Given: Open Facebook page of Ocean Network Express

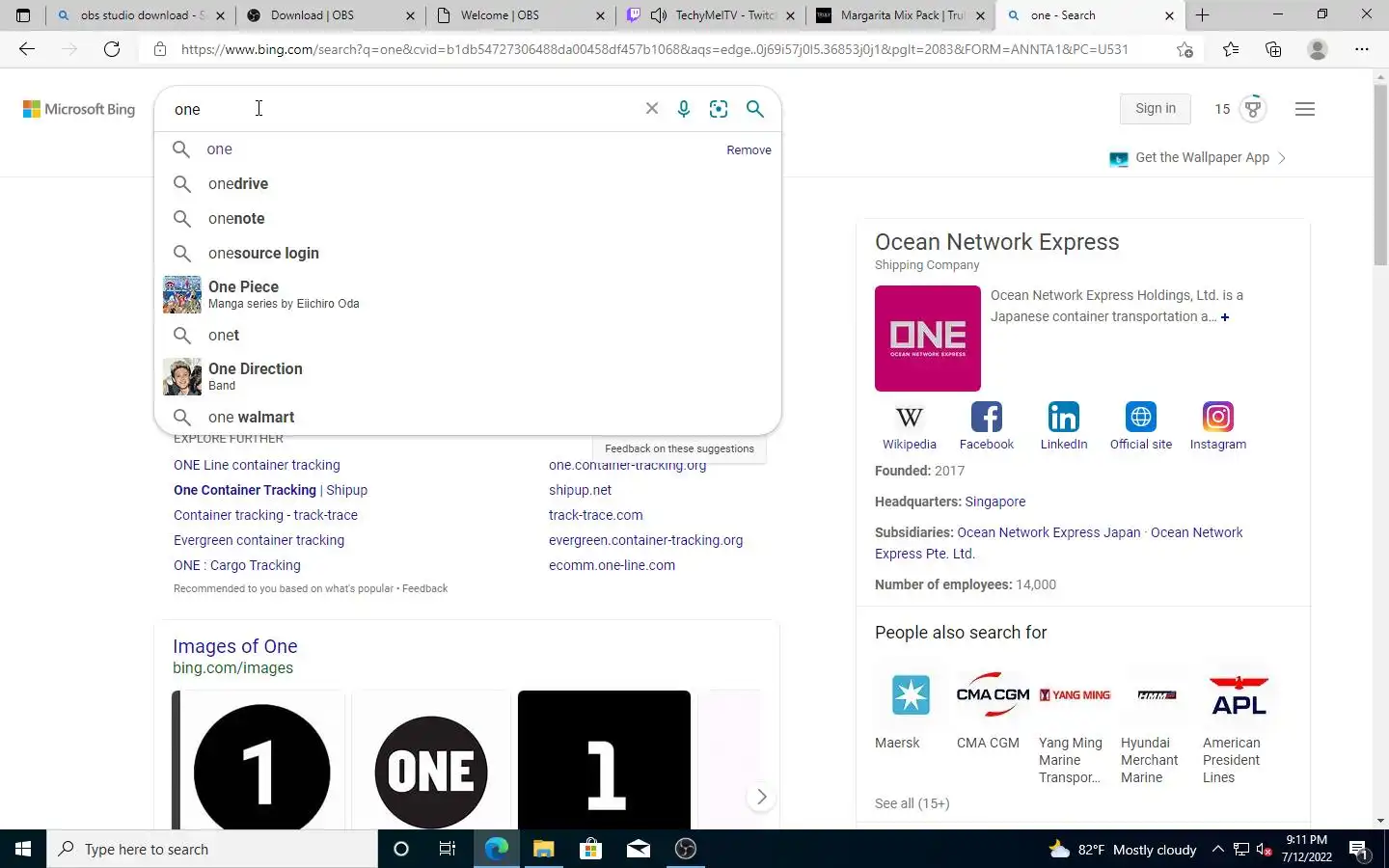Looking at the screenshot, I should (987, 426).
